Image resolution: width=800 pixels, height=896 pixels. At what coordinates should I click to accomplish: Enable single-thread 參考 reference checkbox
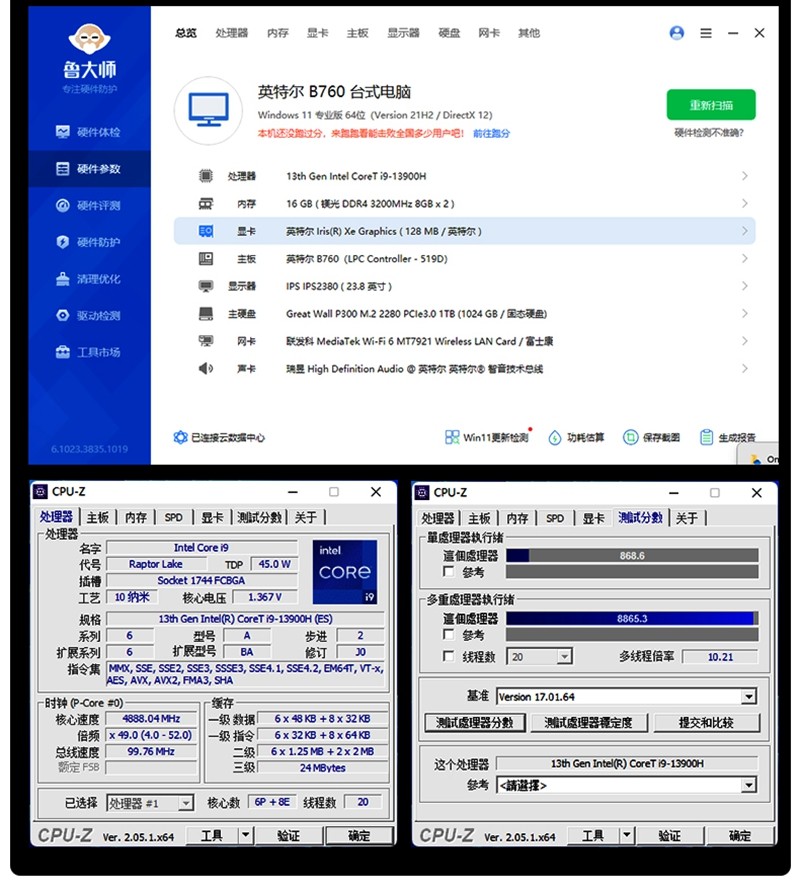point(449,571)
